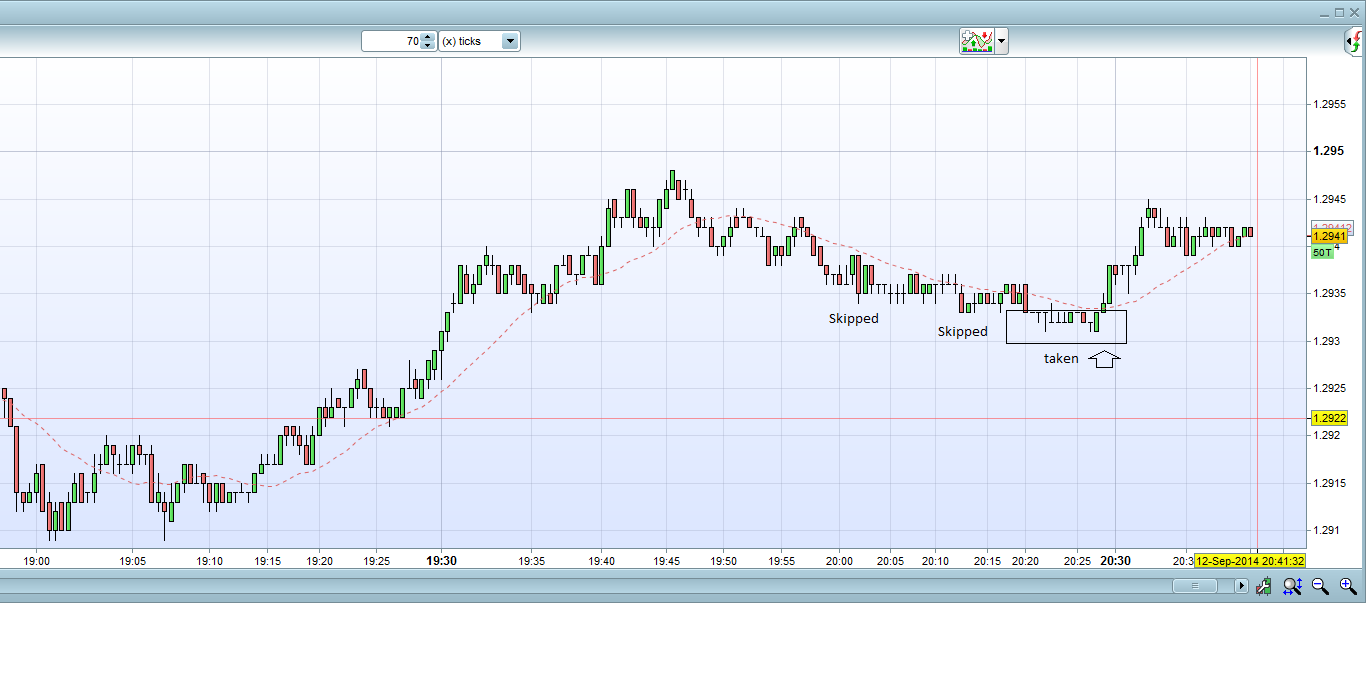Click the 1.2935 price axis label

tap(1330, 293)
